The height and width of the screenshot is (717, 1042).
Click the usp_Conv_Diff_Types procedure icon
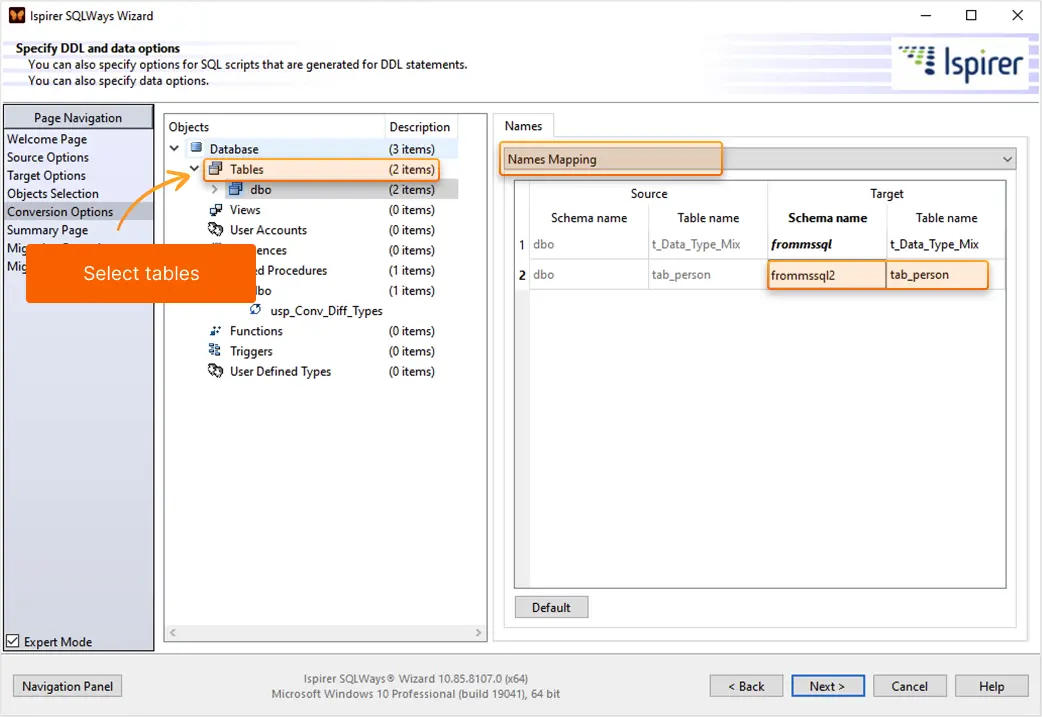255,310
